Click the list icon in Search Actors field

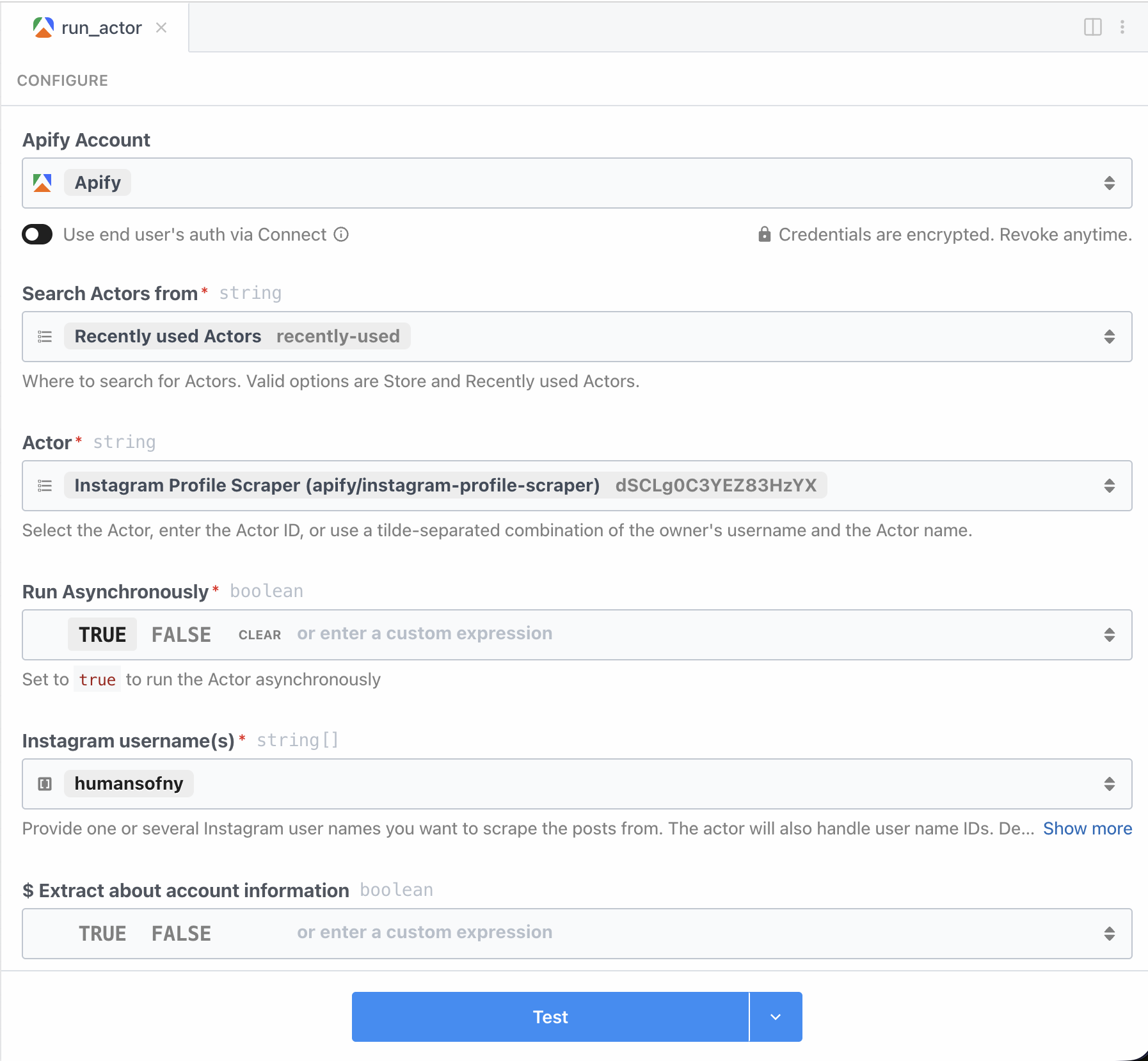point(45,336)
